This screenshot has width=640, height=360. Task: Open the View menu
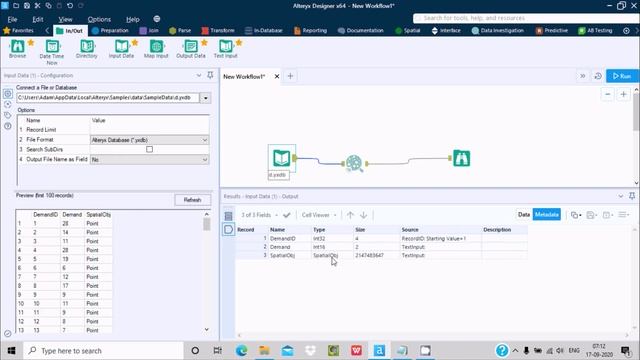(65, 19)
